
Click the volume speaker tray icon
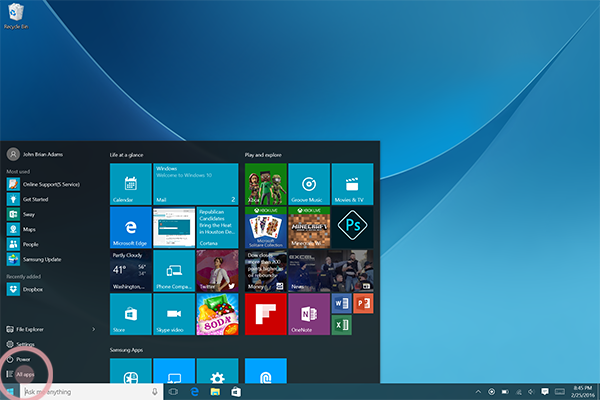(x=531, y=392)
